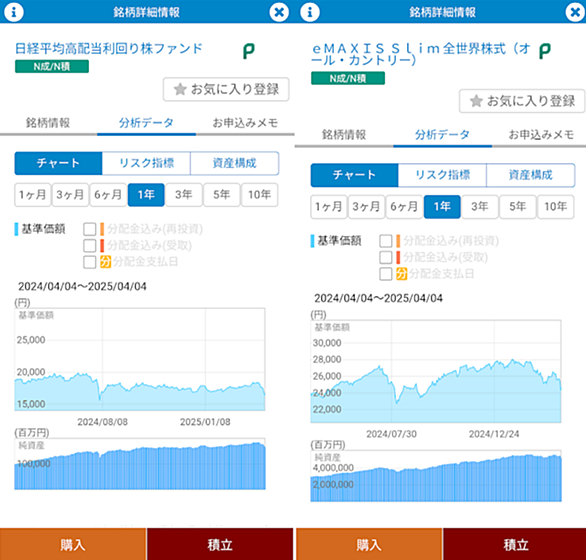Switch to 資産構成 in left panel
The width and height of the screenshot is (586, 560).
[234, 163]
